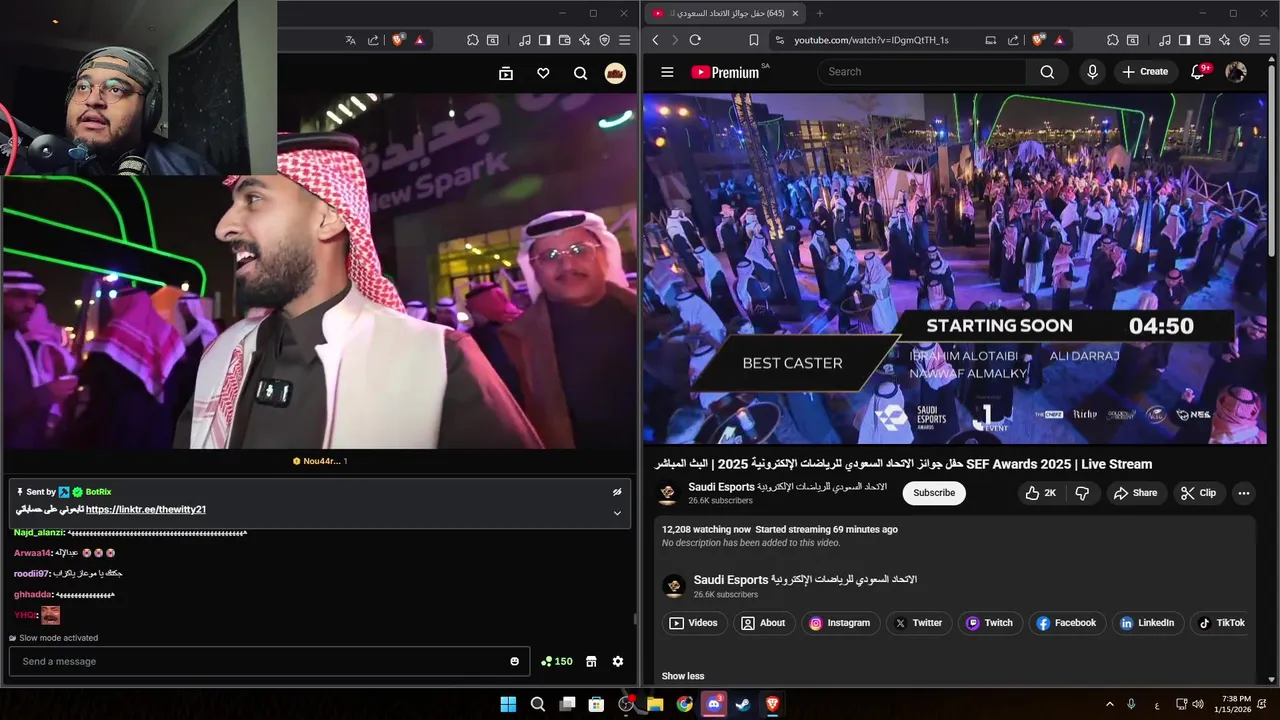Open channel shop icon beside chat
The image size is (1280, 720).
pyautogui.click(x=591, y=661)
